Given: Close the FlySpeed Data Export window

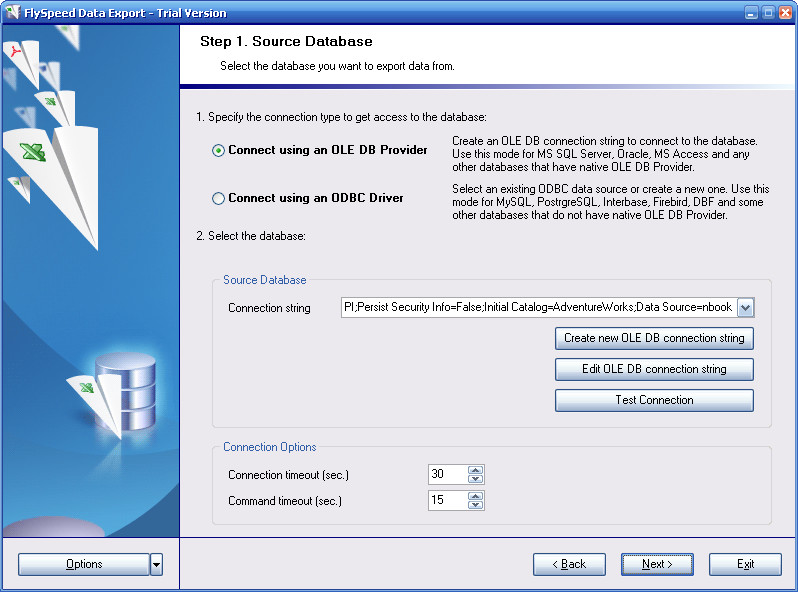Looking at the screenshot, I should (785, 13).
